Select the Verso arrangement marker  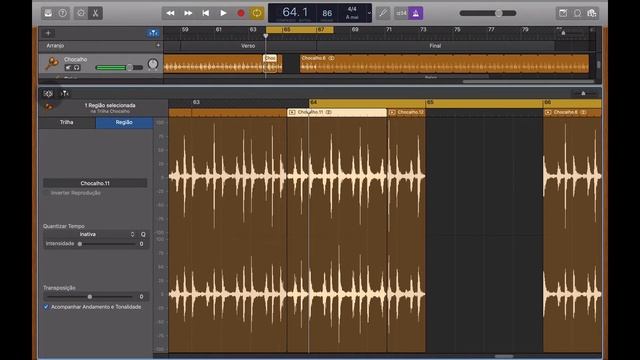pos(248,46)
